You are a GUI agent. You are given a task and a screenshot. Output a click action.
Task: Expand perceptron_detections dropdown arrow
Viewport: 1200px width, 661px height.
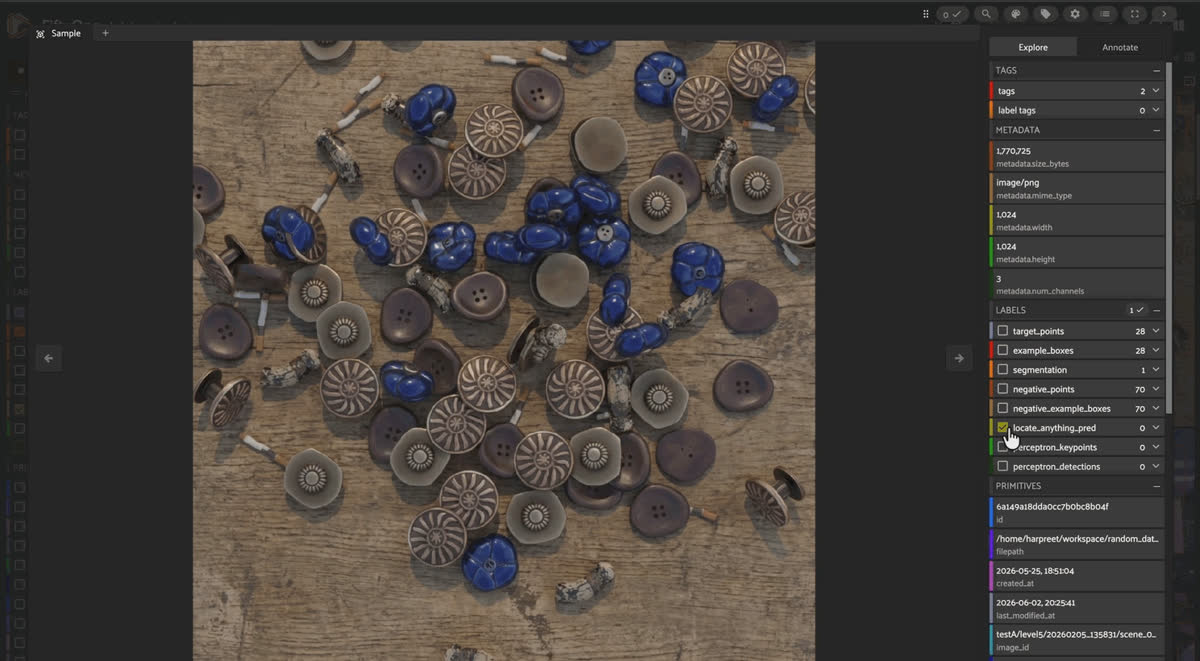tap(1156, 467)
